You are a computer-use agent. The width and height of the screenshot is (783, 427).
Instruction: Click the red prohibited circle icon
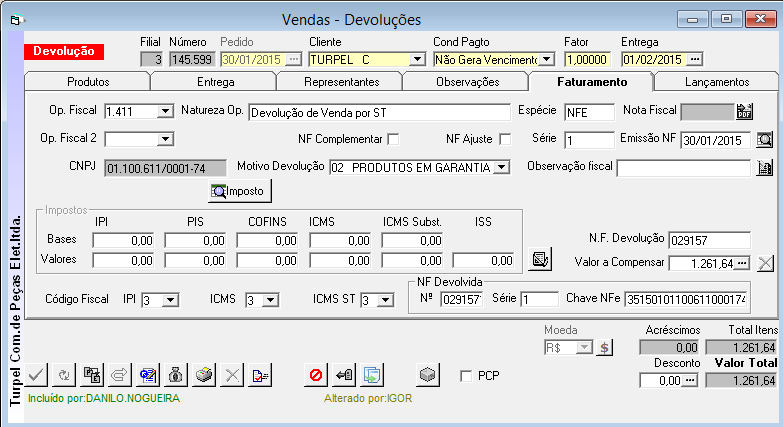coord(315,375)
